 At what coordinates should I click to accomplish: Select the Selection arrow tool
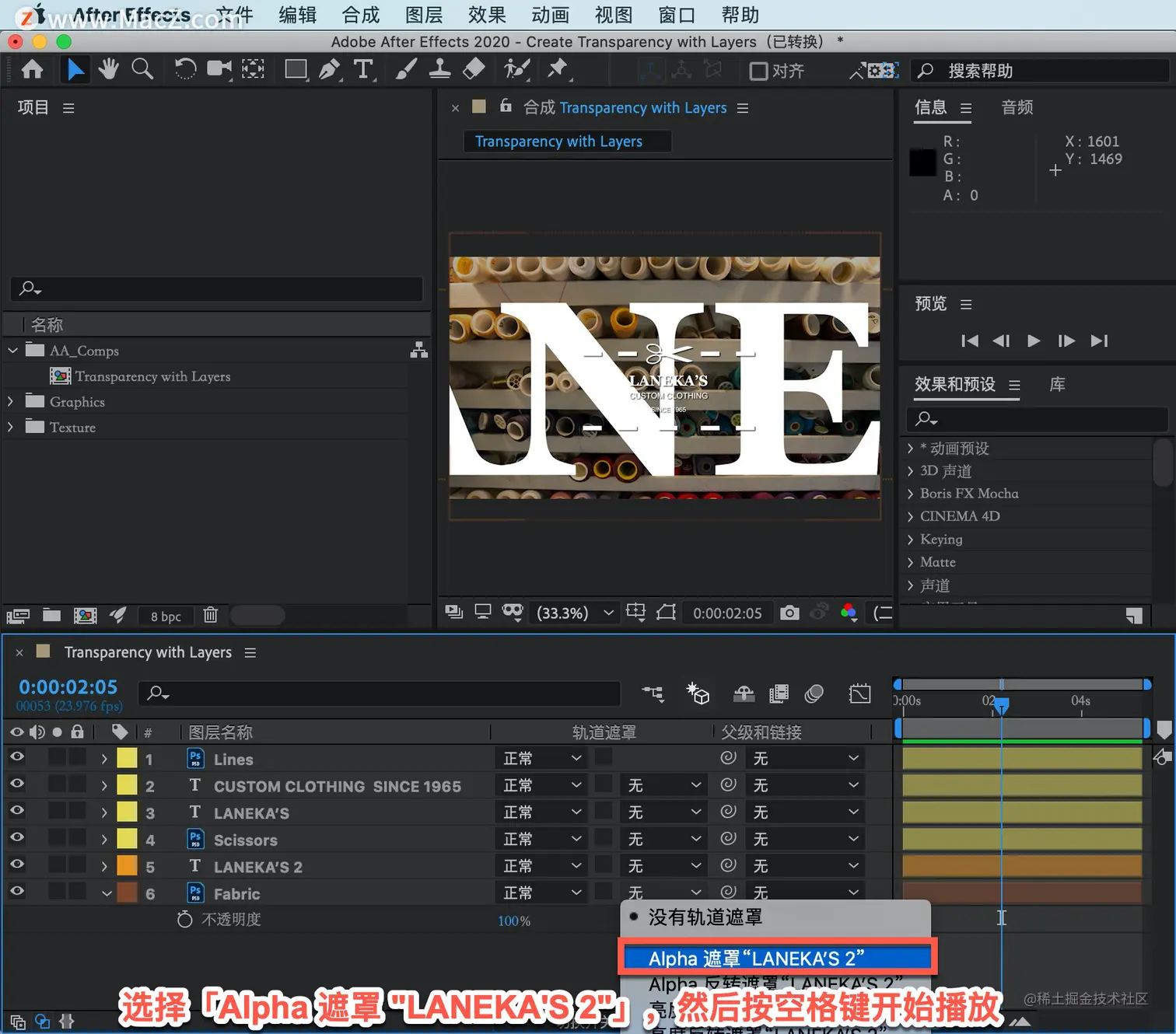click(x=75, y=70)
